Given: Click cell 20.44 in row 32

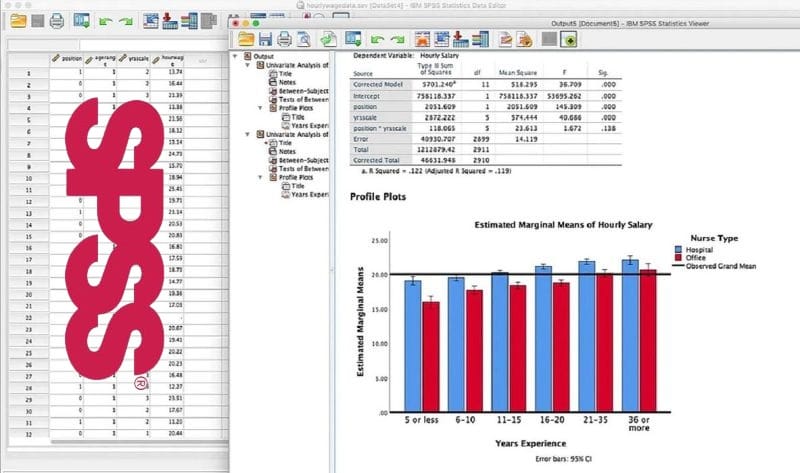Looking at the screenshot, I should (x=175, y=433).
